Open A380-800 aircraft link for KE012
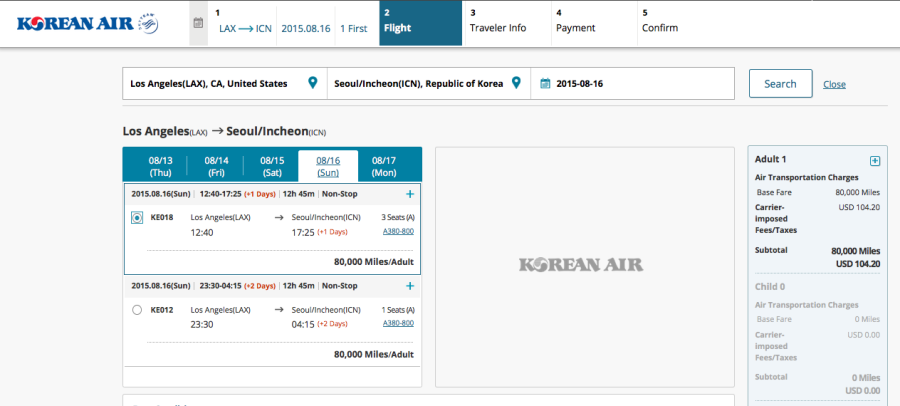Image resolution: width=900 pixels, height=406 pixels. point(398,323)
